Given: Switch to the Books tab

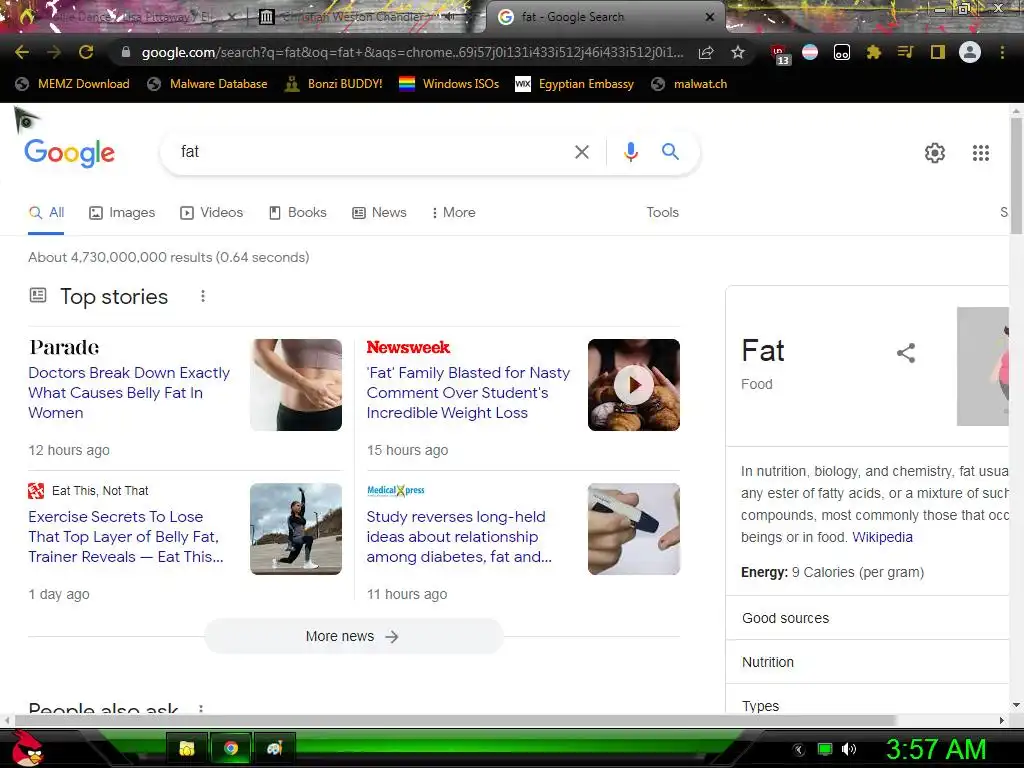Looking at the screenshot, I should point(298,212).
